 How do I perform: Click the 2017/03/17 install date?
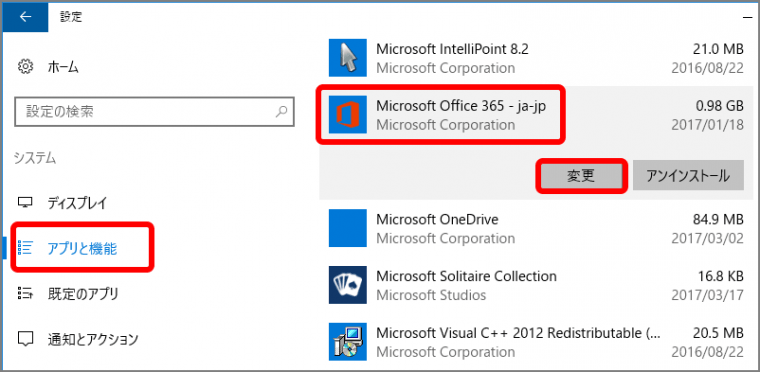(708, 295)
